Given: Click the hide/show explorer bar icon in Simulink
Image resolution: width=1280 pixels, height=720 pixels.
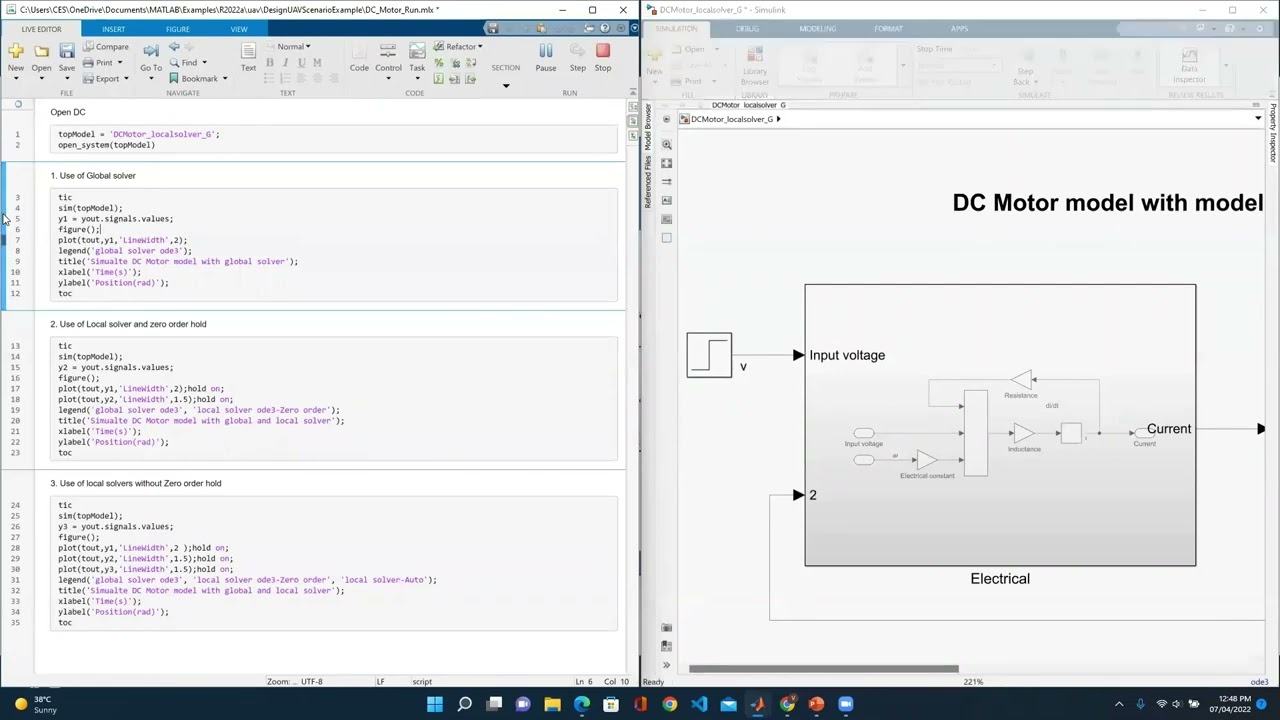Looking at the screenshot, I should 667,119.
